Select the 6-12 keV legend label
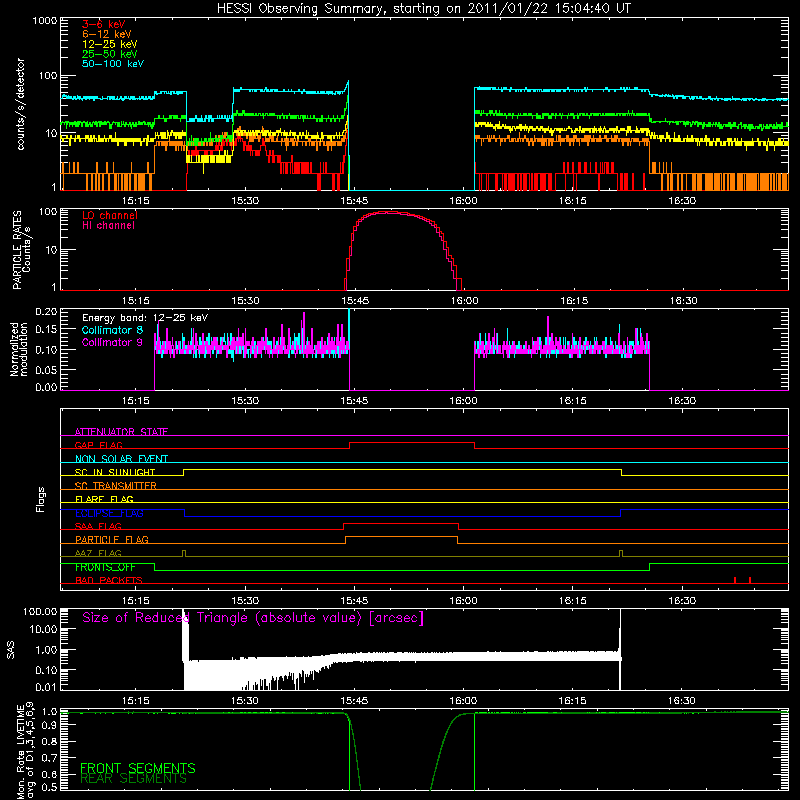Screen dimensions: 800x800 (x=107, y=34)
